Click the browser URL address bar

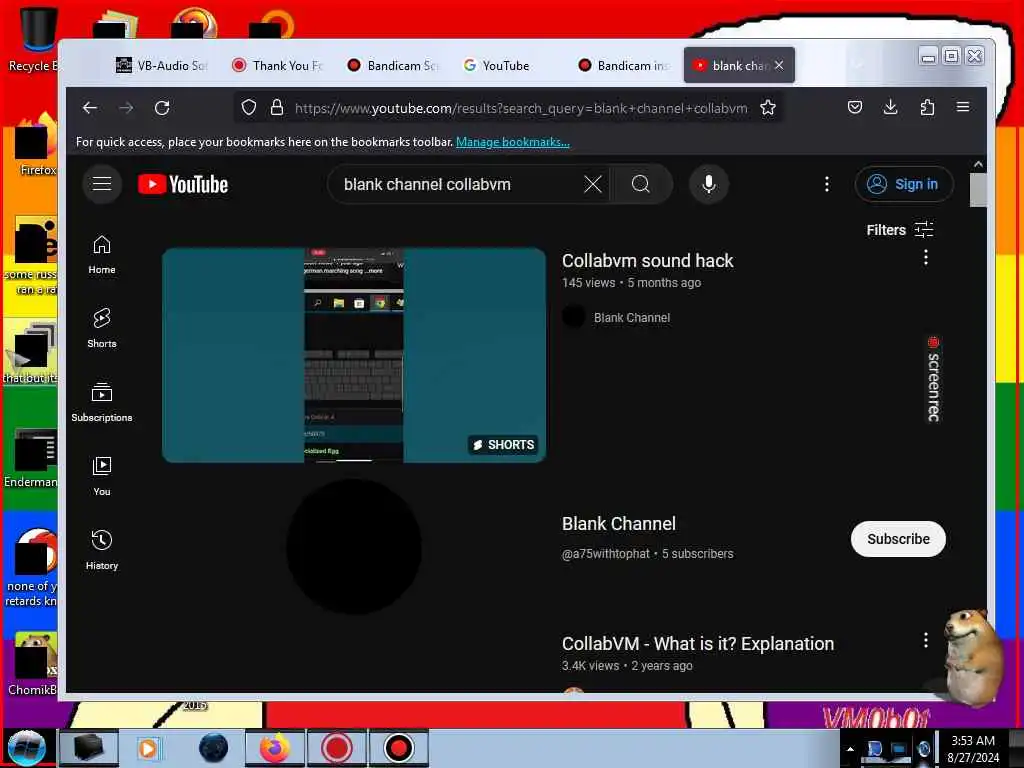520,108
